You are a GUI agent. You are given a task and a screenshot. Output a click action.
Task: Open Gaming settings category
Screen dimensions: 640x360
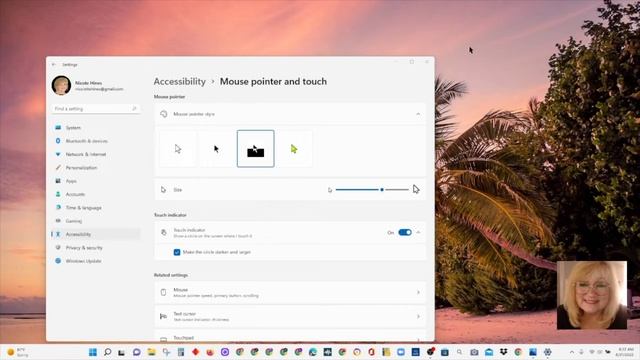coord(96,221)
